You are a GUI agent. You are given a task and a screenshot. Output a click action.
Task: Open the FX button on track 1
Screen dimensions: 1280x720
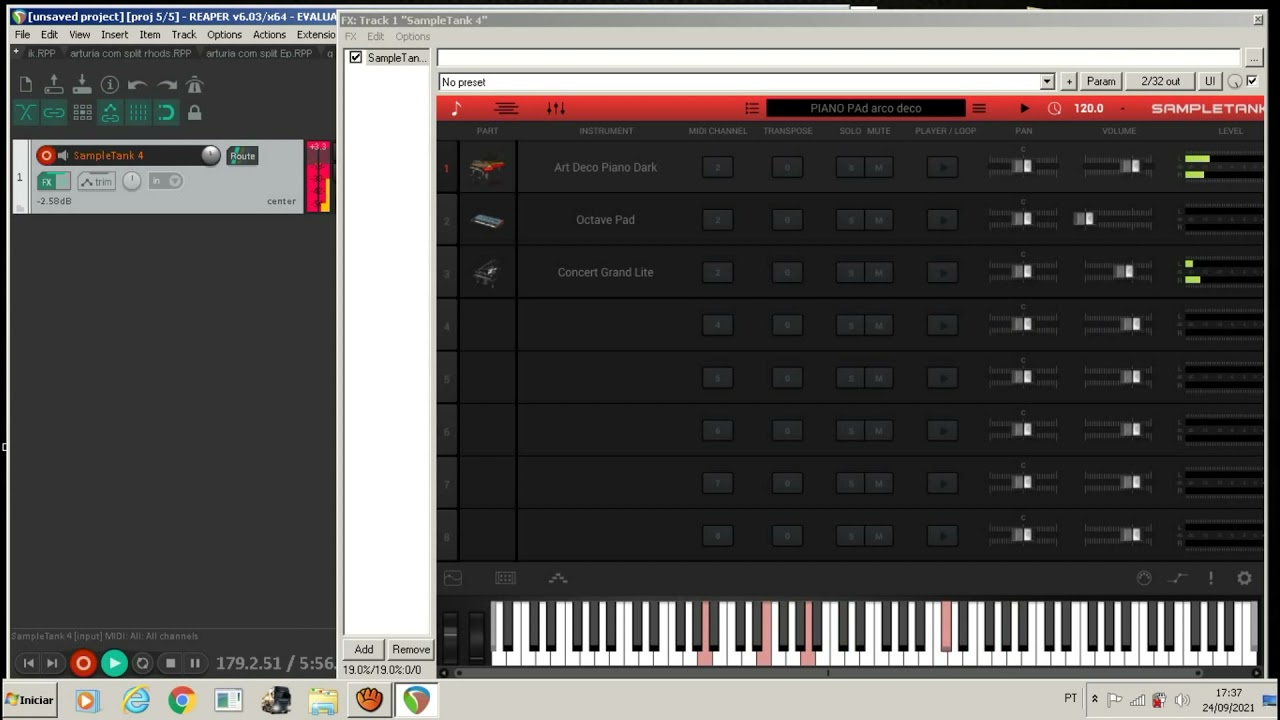point(54,181)
